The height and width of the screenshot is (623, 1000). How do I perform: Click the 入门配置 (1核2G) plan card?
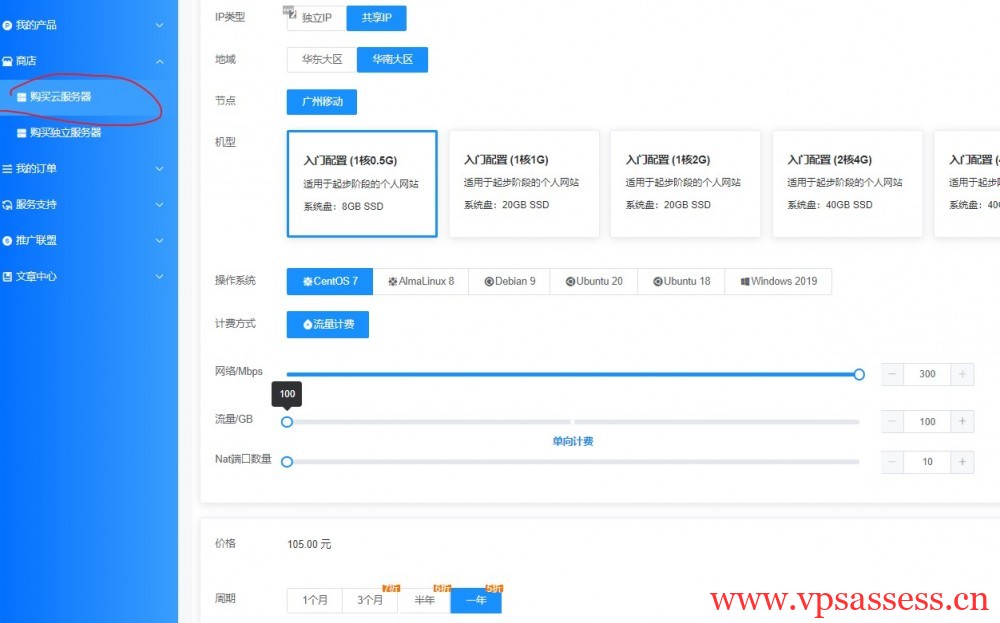point(685,183)
